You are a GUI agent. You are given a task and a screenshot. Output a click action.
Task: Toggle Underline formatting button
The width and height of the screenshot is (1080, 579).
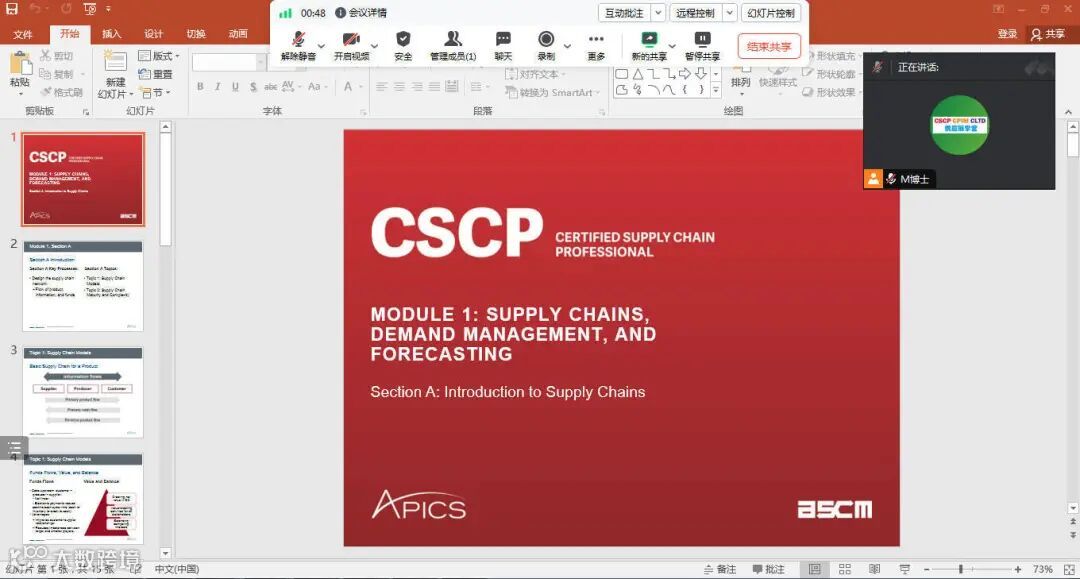click(x=236, y=86)
